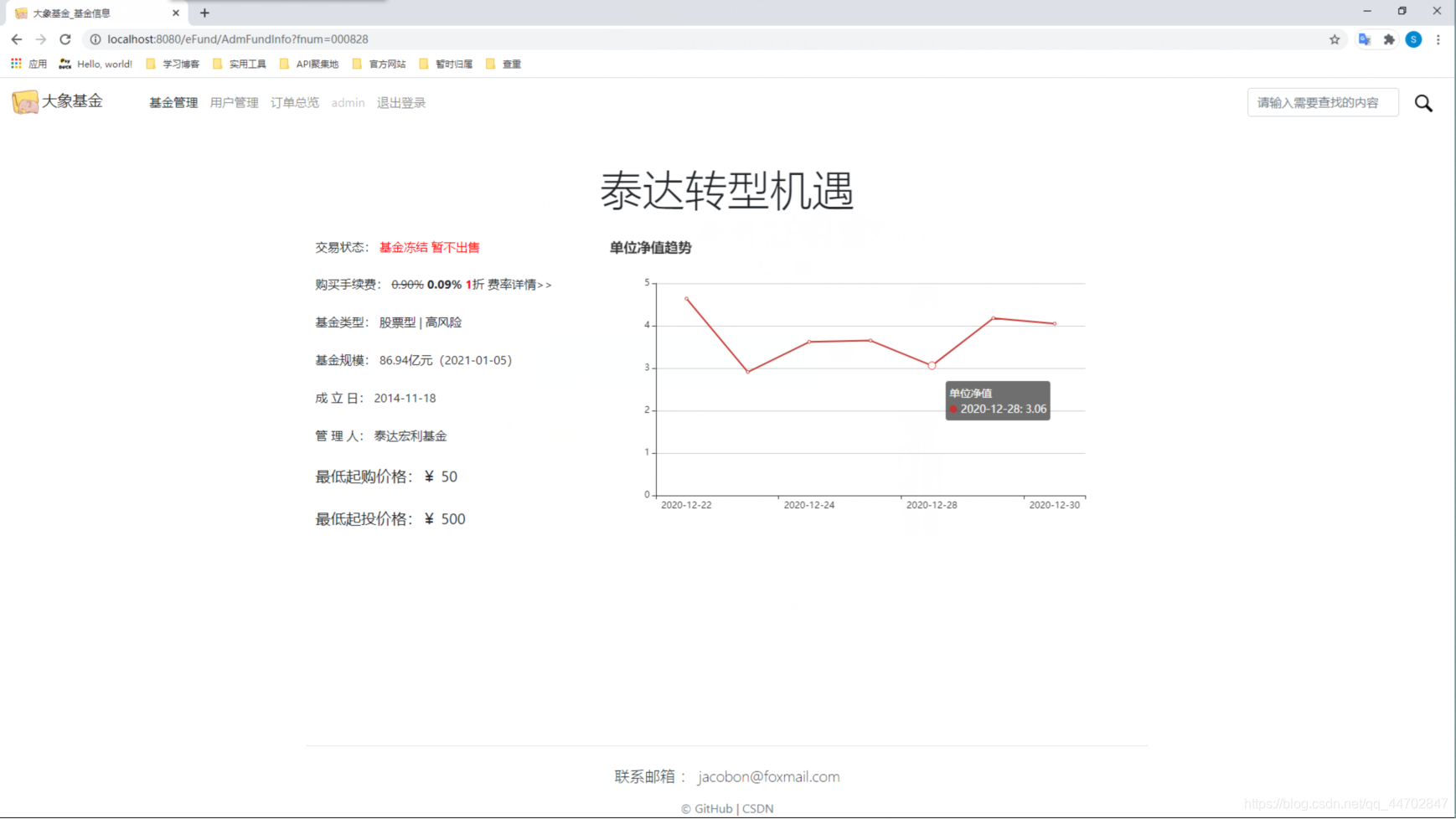Open the Chrome profile avatar
The image size is (1456, 819).
pos(1413,39)
